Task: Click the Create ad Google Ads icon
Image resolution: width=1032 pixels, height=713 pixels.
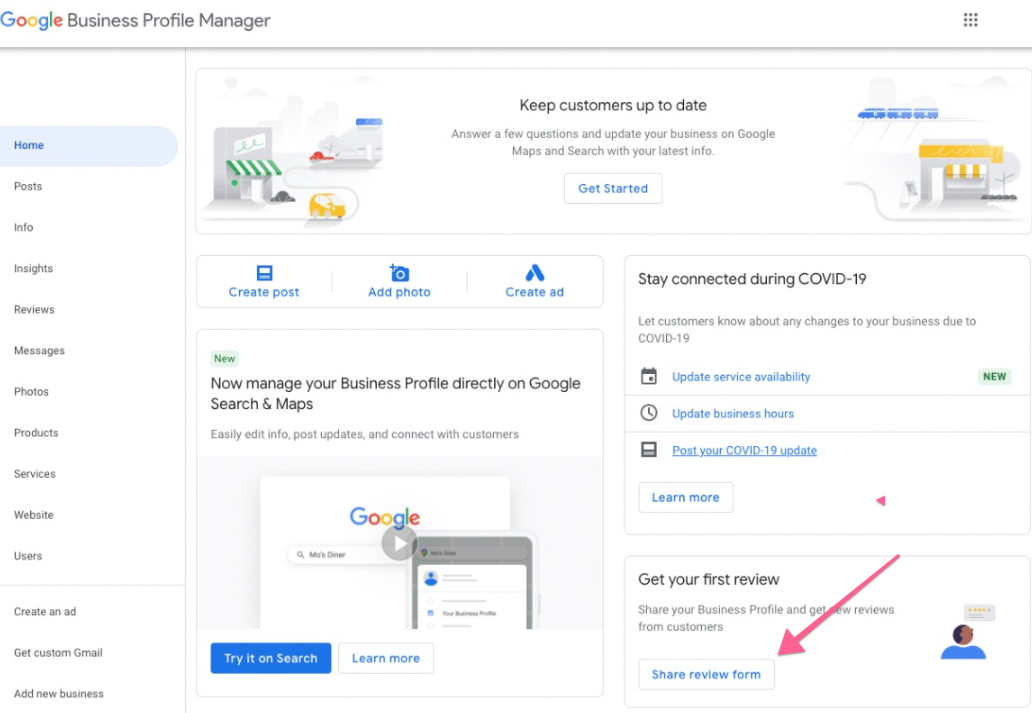Action: [x=535, y=273]
